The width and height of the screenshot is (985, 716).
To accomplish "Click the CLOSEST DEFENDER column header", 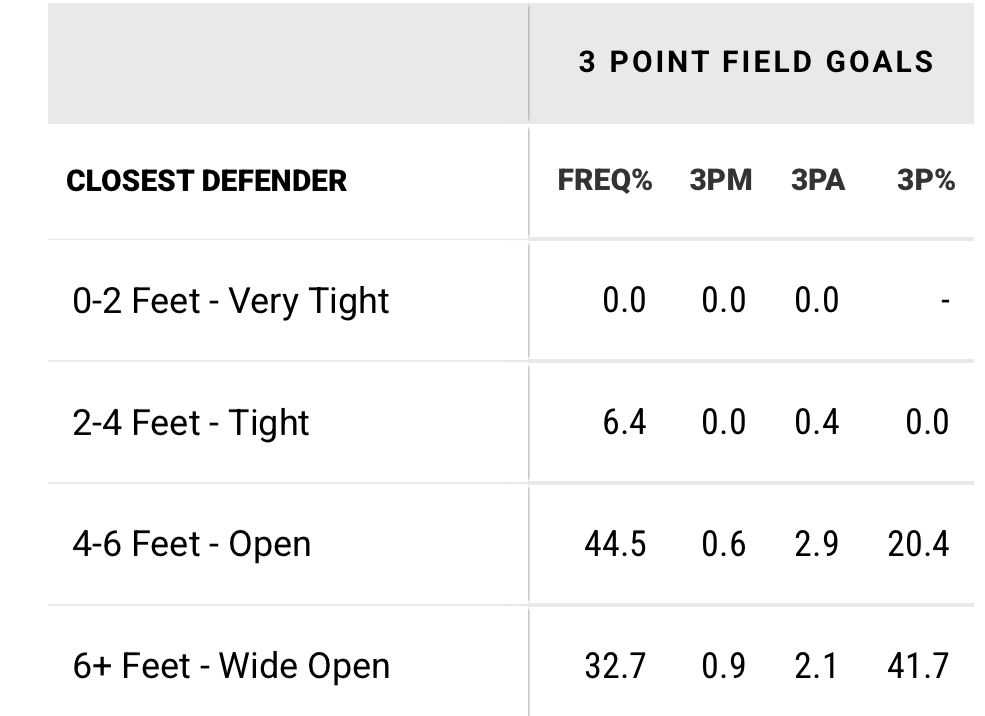I will click(x=207, y=181).
